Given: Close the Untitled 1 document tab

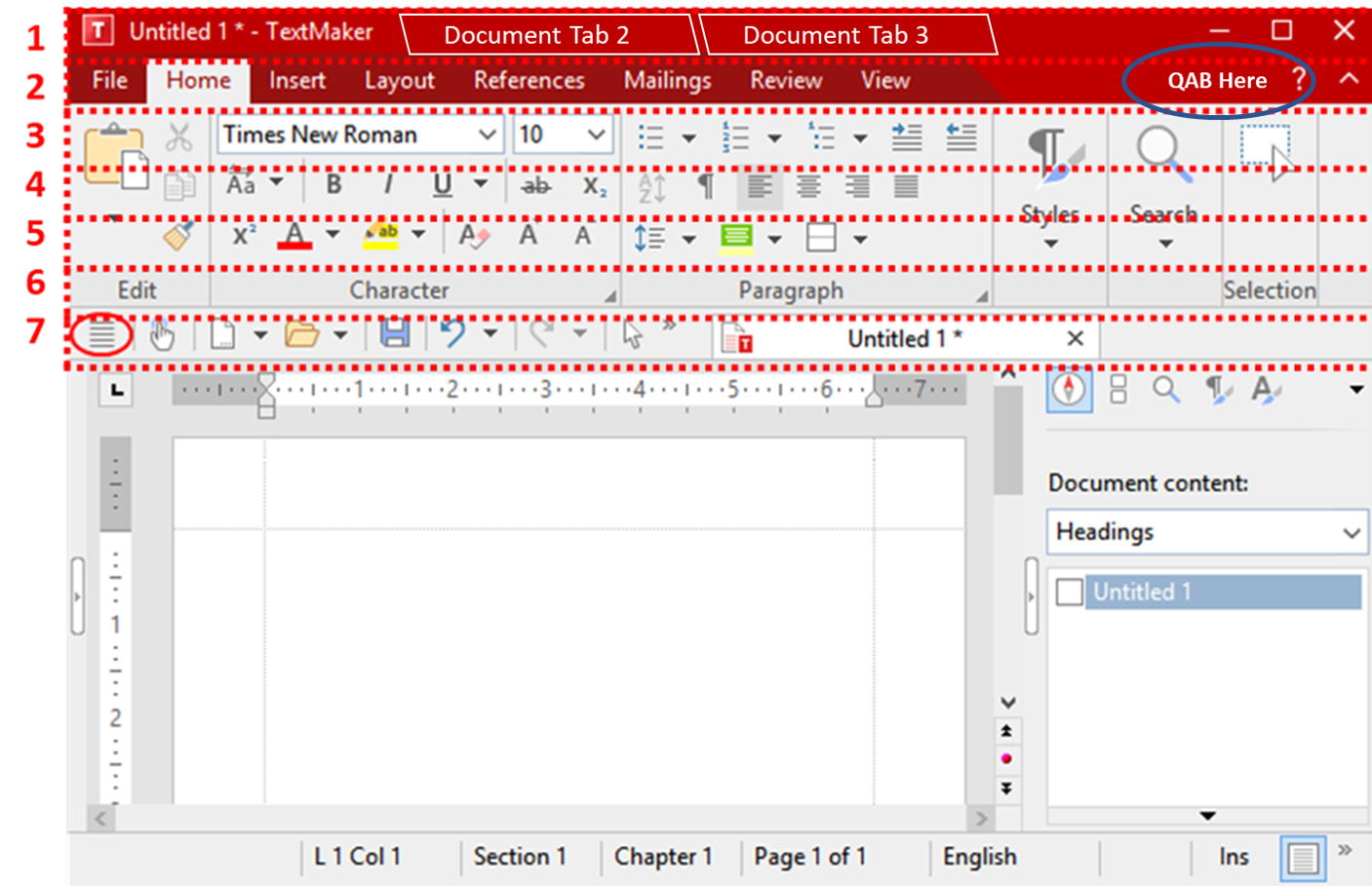Looking at the screenshot, I should tap(1075, 338).
